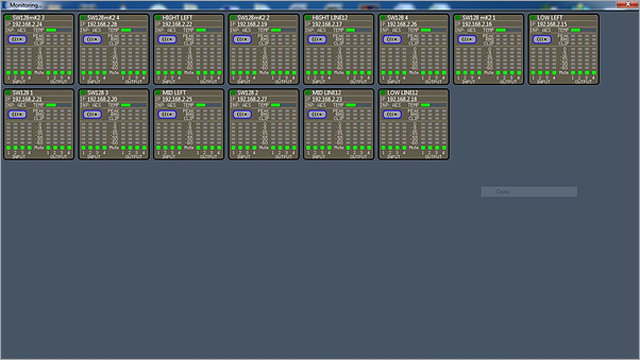This screenshot has height=360, width=640.
Task: Toggle output 1 mute LED on HIGHT LINE12
Action: tap(348, 73)
